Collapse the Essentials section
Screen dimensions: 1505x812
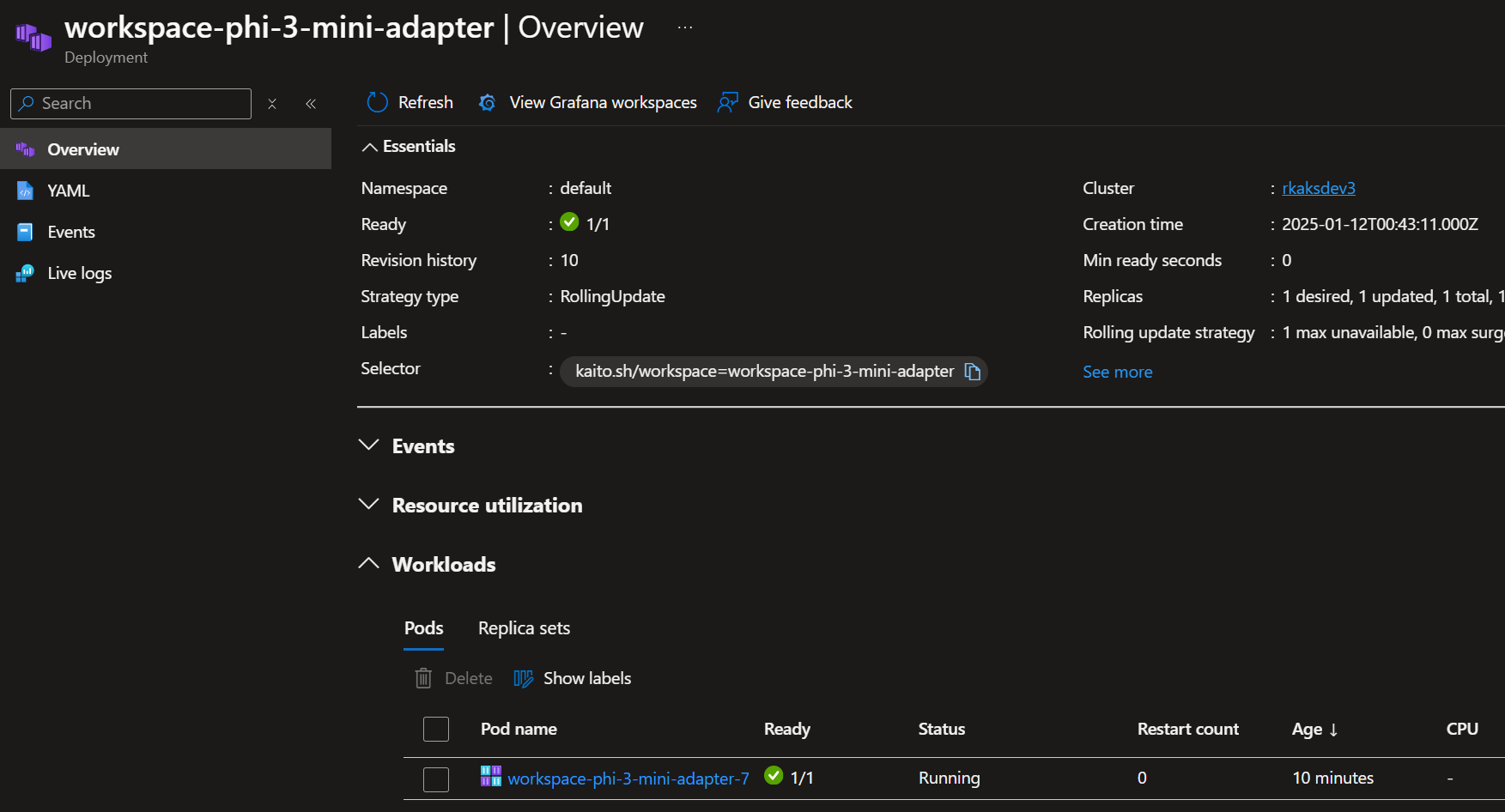[x=370, y=147]
